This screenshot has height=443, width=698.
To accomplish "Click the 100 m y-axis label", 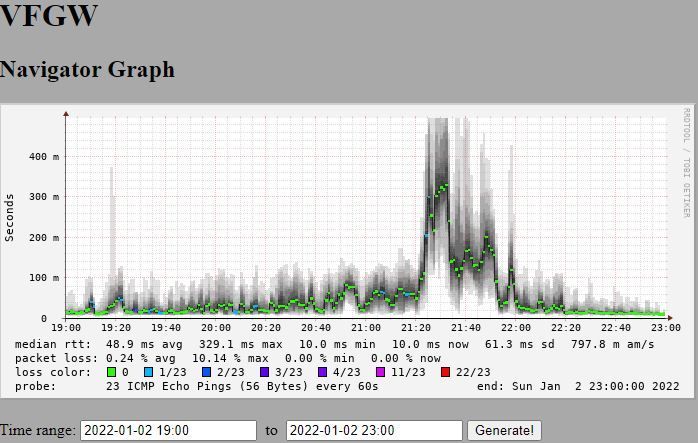I will [44, 278].
